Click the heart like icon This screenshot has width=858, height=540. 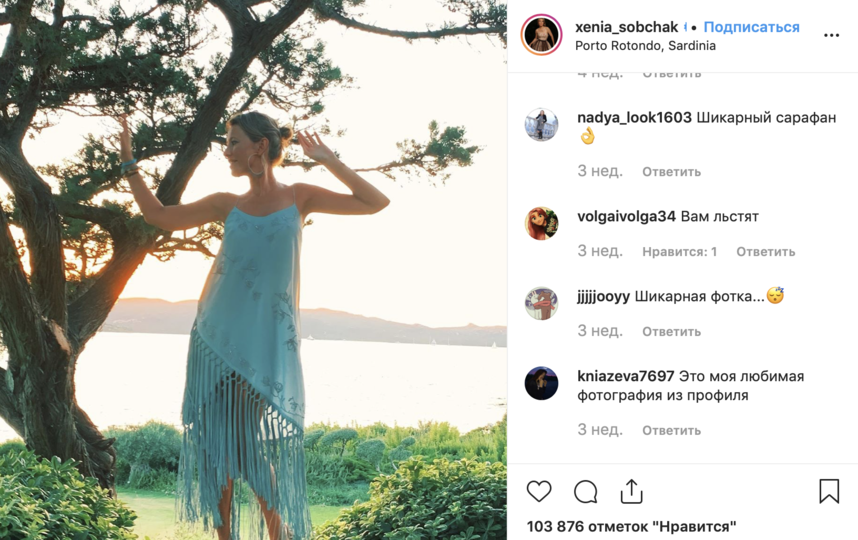(x=539, y=491)
